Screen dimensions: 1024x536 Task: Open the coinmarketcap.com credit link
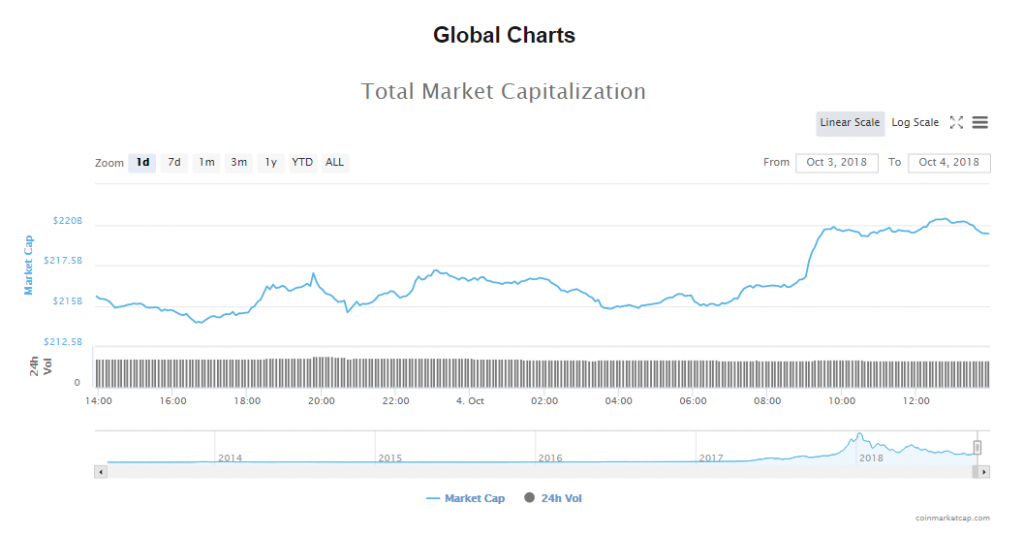pos(952,518)
